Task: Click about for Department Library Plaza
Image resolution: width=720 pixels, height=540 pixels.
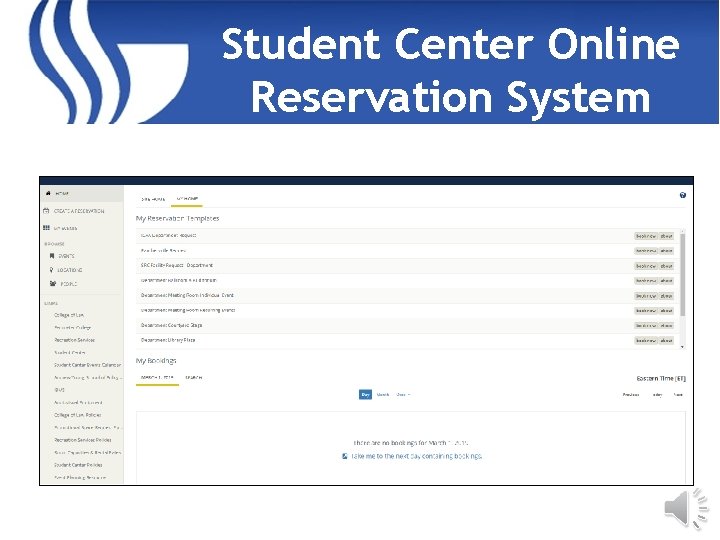Action: click(x=666, y=341)
